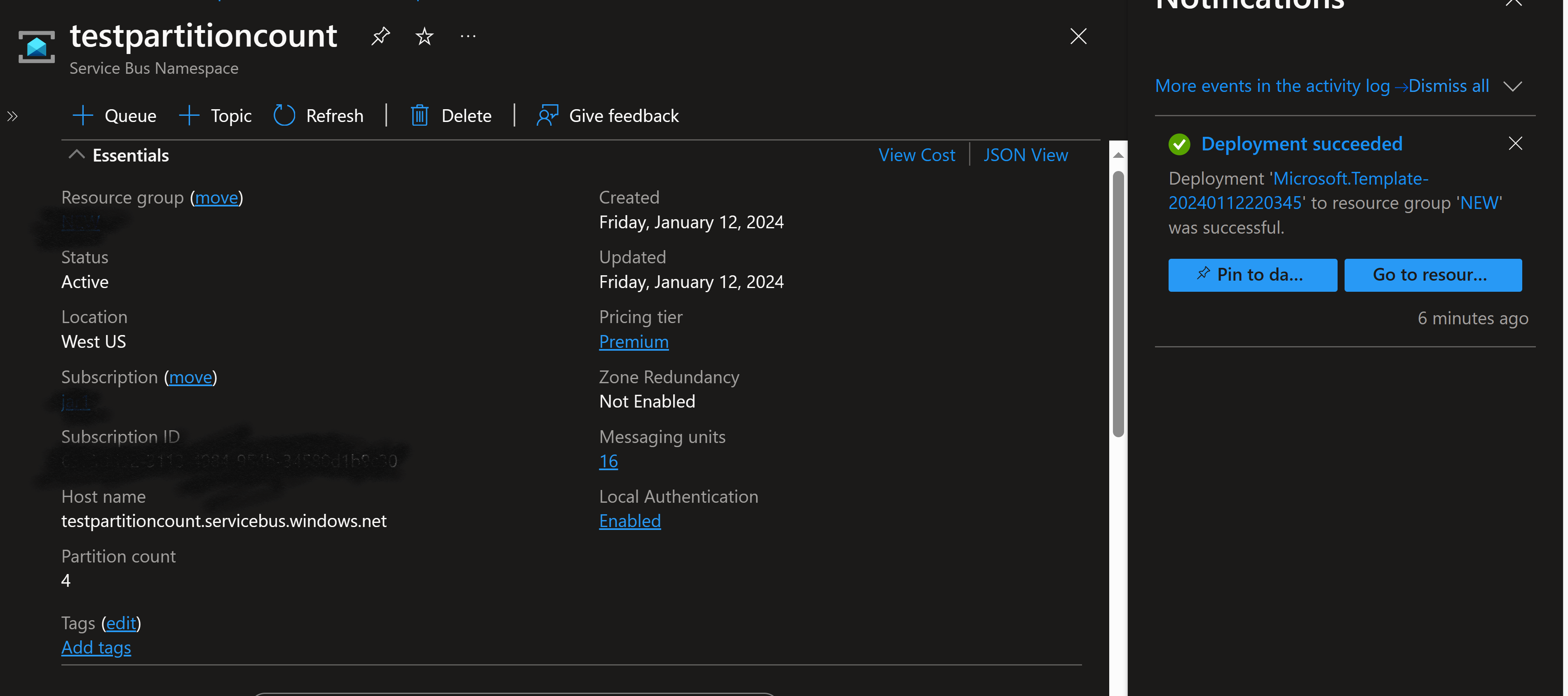Click Go to resource button

click(x=1433, y=275)
